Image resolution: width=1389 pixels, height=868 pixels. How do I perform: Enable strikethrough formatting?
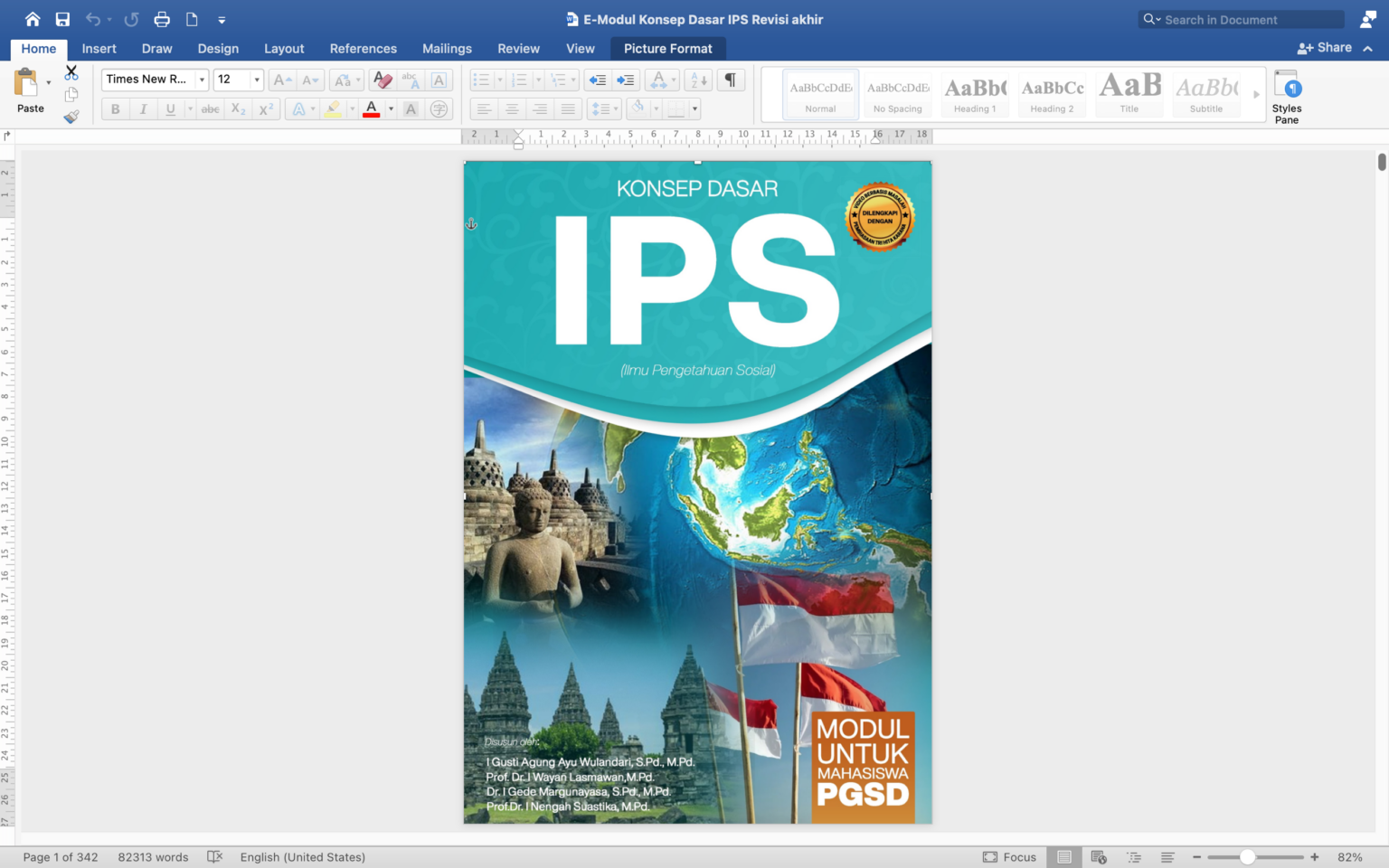click(x=210, y=108)
